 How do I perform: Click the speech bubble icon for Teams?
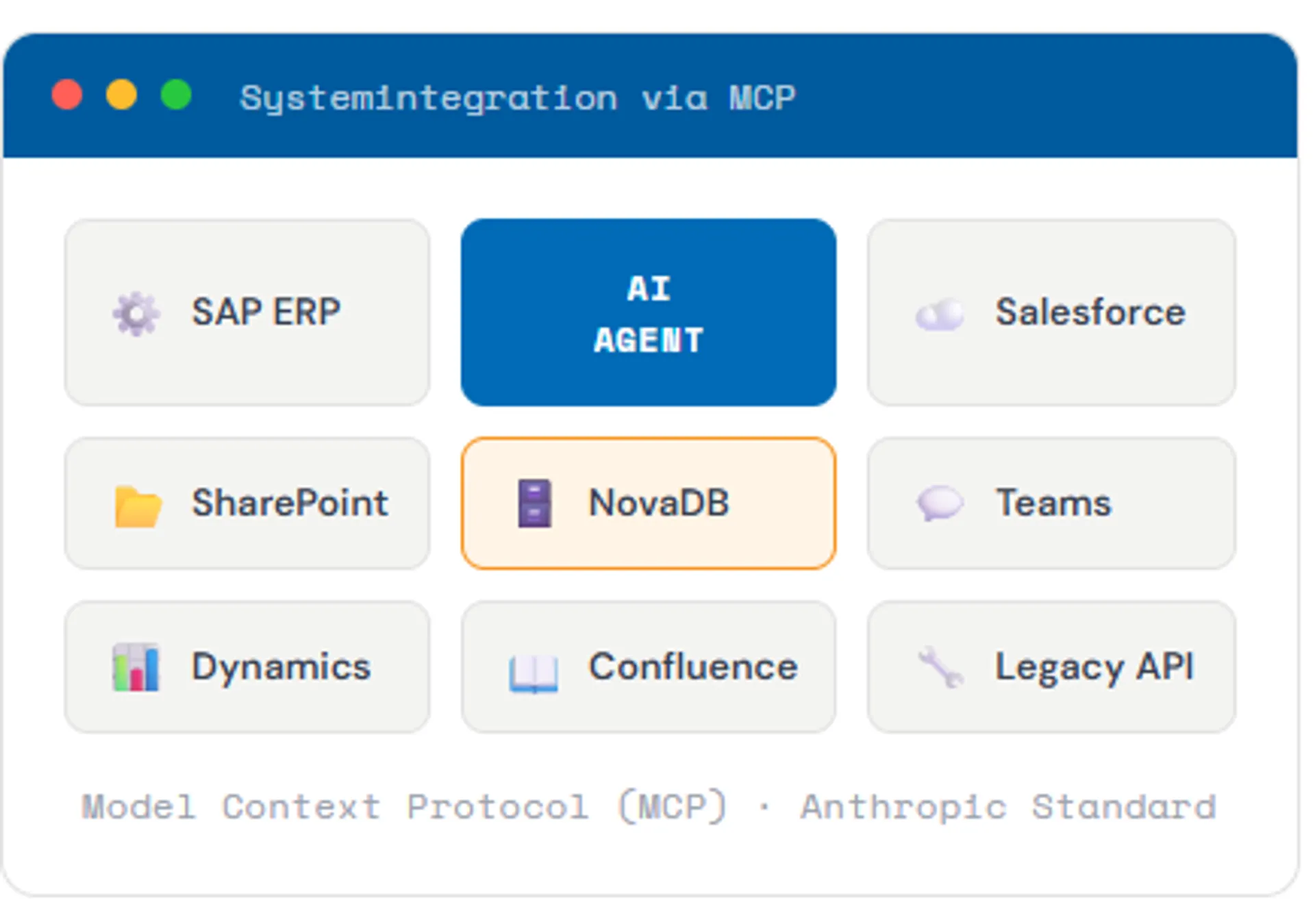point(940,503)
